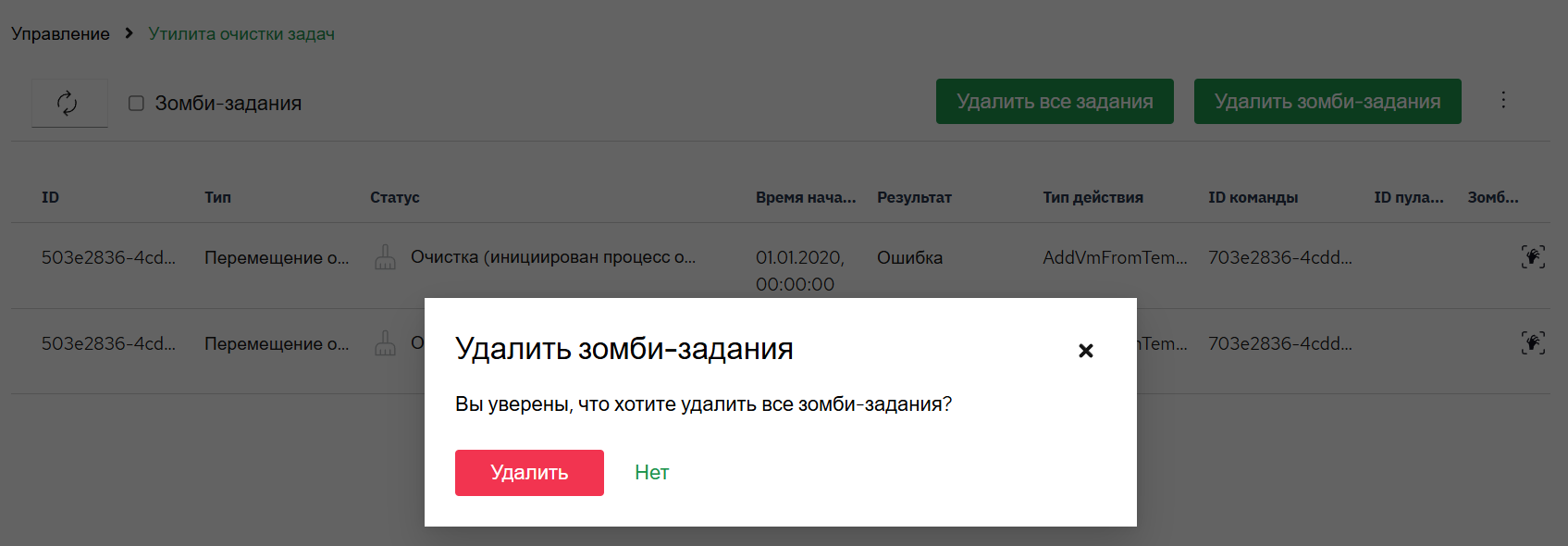Confirm deletion with red Удалить button
The height and width of the screenshot is (546, 1568).
point(529,473)
